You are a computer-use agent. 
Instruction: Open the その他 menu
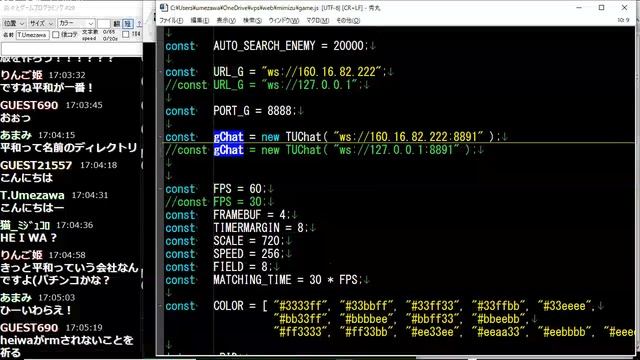[x=348, y=20]
